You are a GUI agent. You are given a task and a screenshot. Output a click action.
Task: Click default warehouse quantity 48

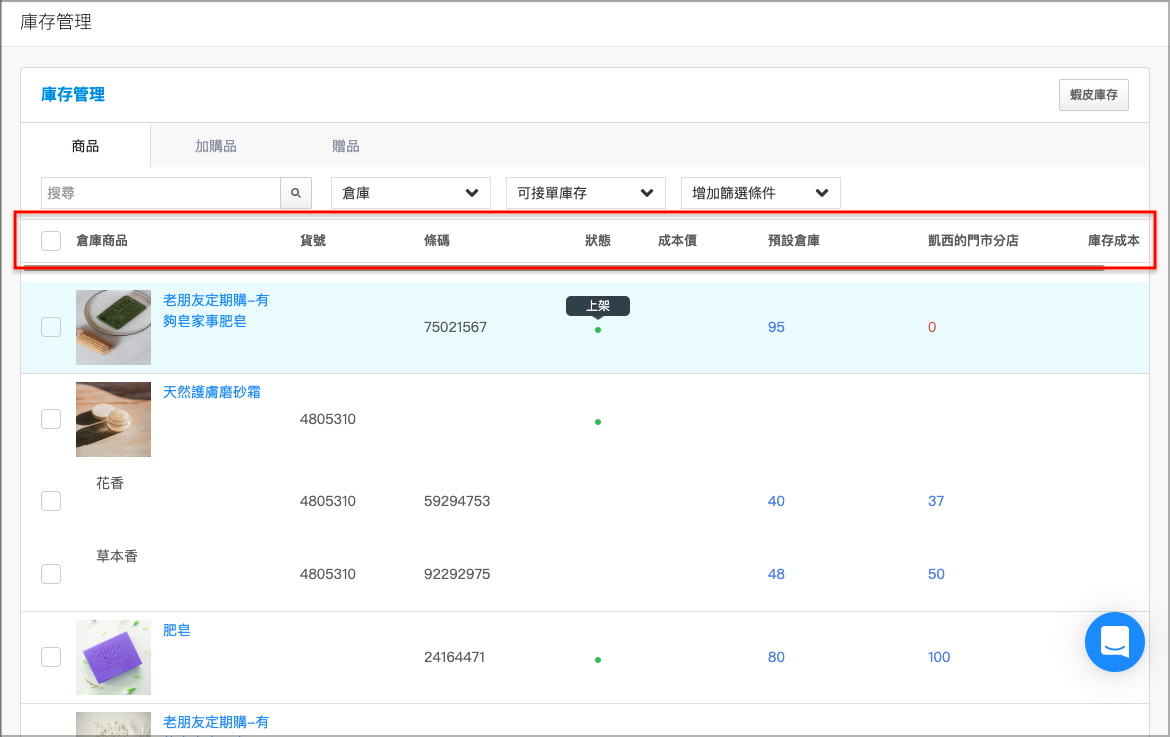click(776, 574)
